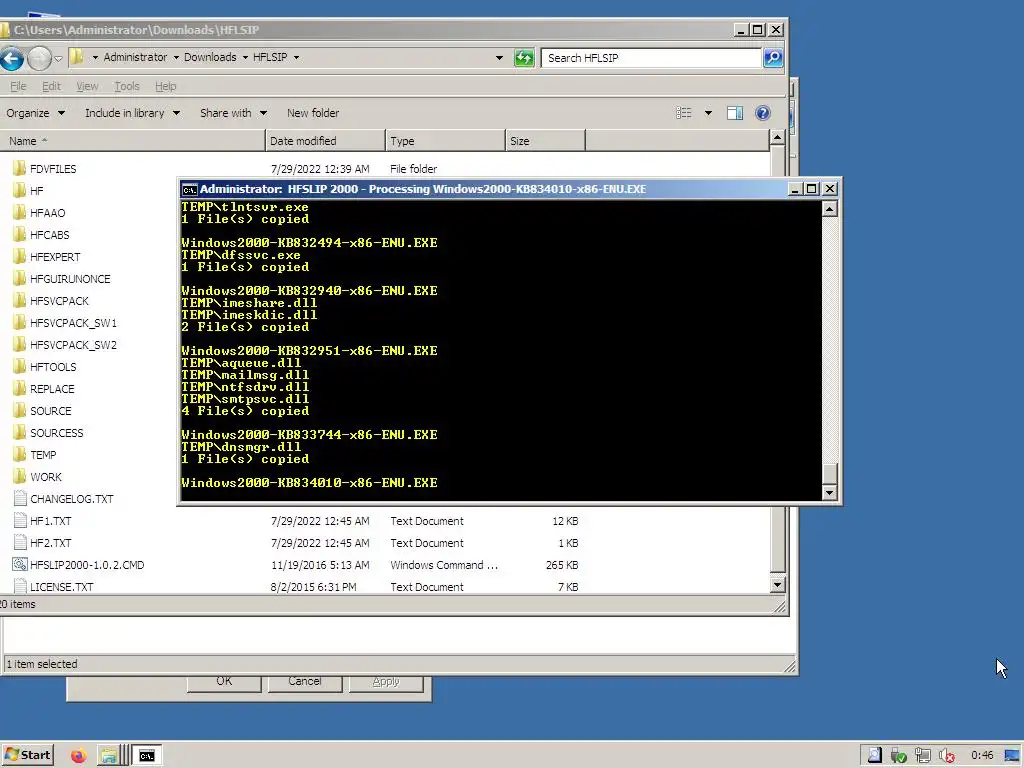Open the File menu

18,86
